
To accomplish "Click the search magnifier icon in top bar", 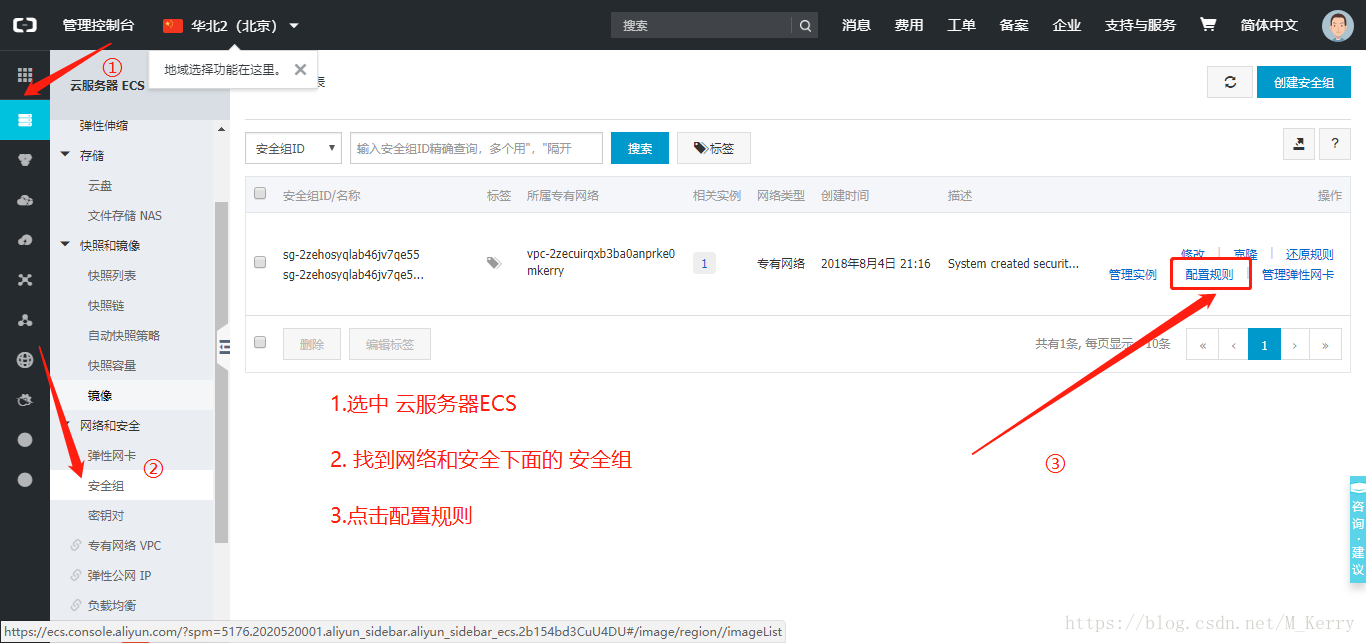I will coord(804,25).
